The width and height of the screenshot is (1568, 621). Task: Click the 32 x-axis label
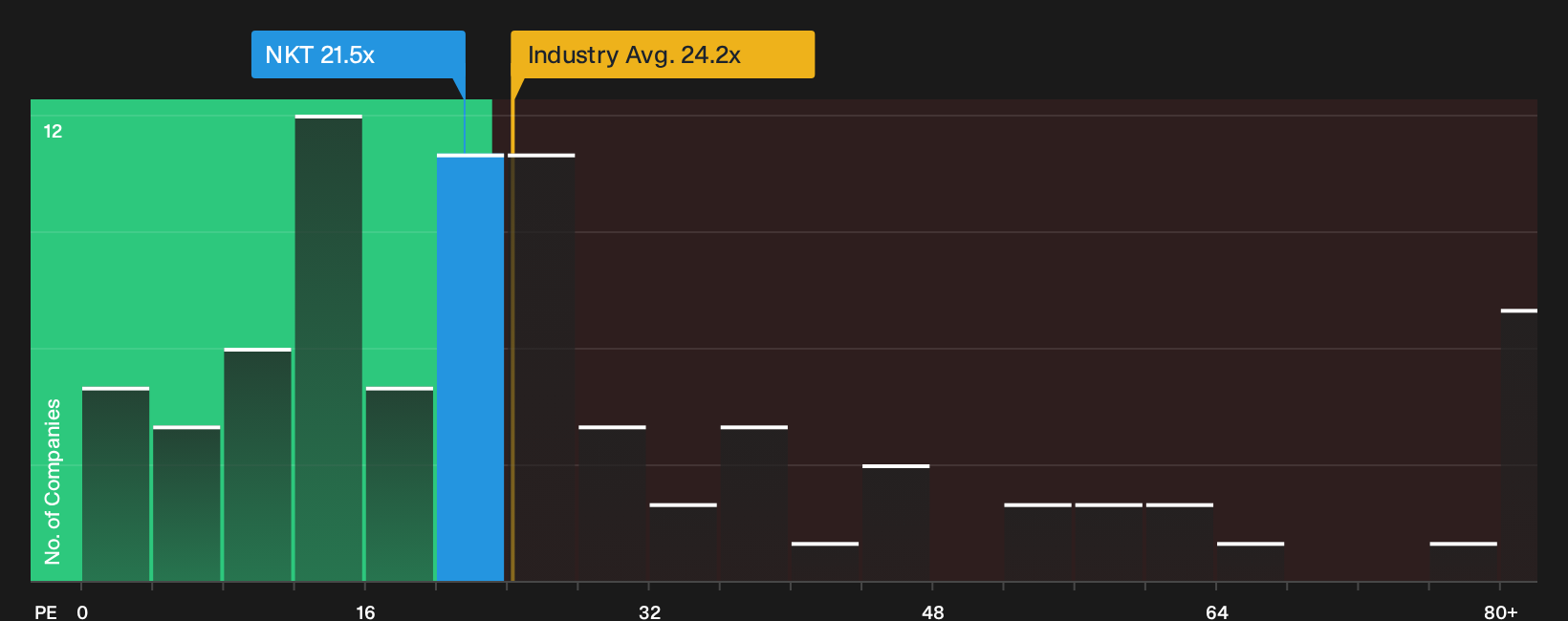coord(649,611)
